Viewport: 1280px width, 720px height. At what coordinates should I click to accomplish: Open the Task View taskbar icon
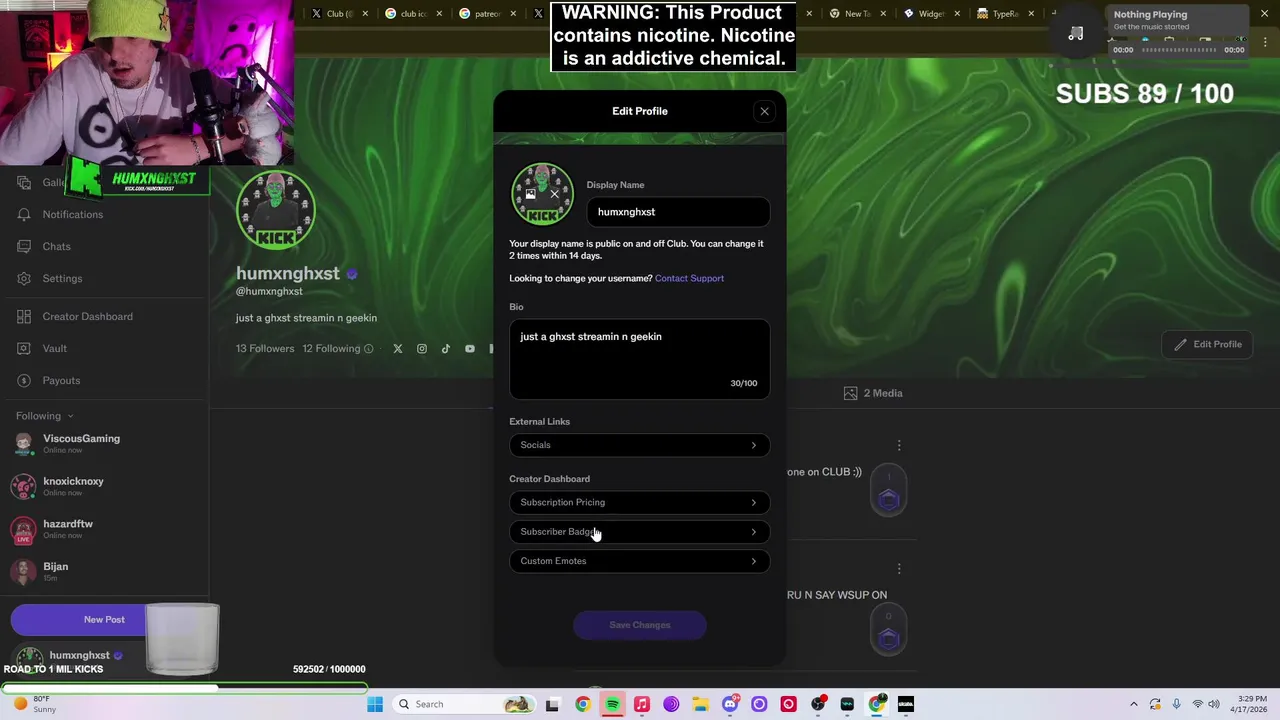[x=552, y=704]
